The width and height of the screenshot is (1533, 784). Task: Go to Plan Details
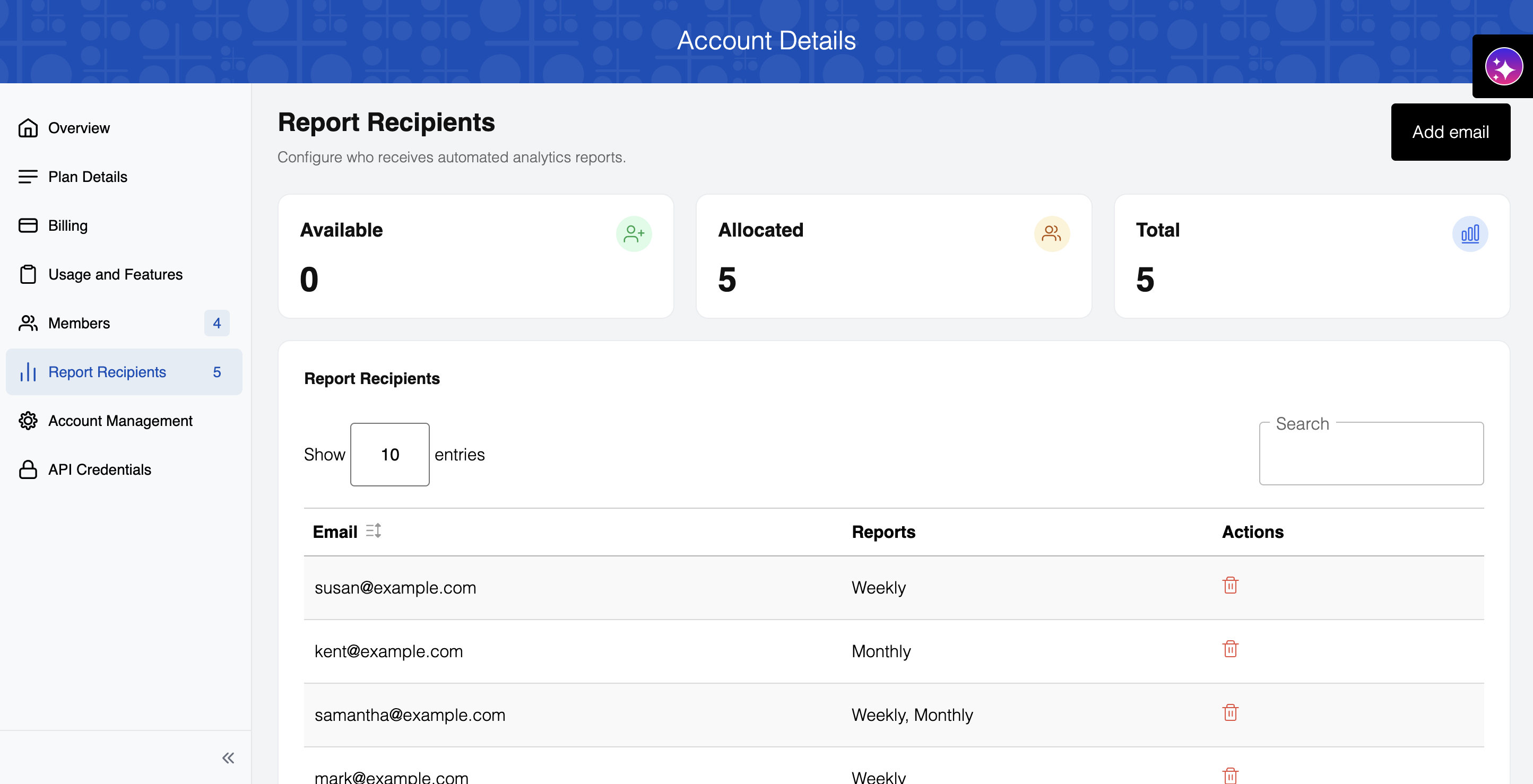124,177
